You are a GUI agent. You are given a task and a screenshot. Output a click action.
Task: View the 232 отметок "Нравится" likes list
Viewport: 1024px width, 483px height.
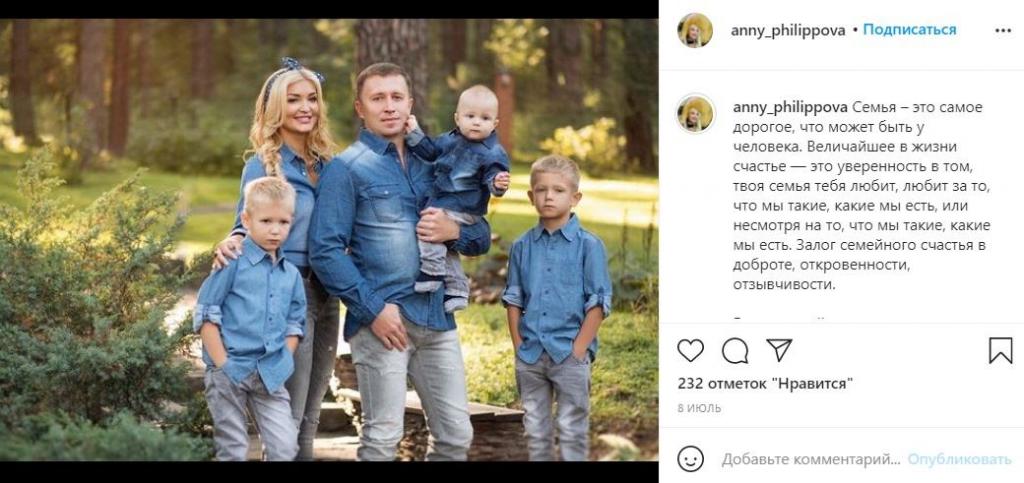tap(765, 384)
